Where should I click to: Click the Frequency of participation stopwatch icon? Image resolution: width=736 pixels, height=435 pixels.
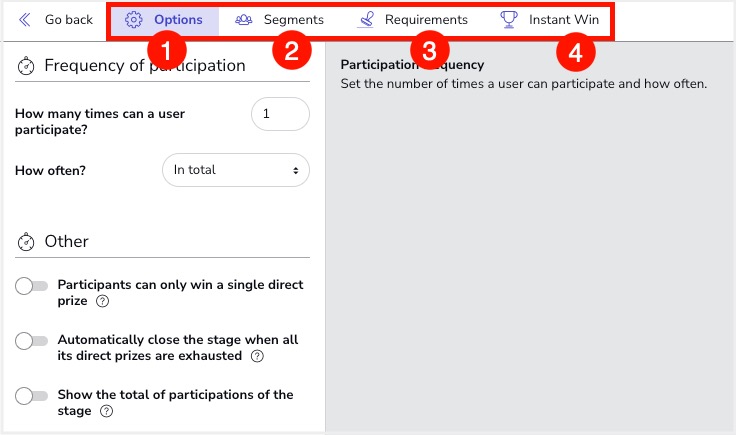(27, 66)
